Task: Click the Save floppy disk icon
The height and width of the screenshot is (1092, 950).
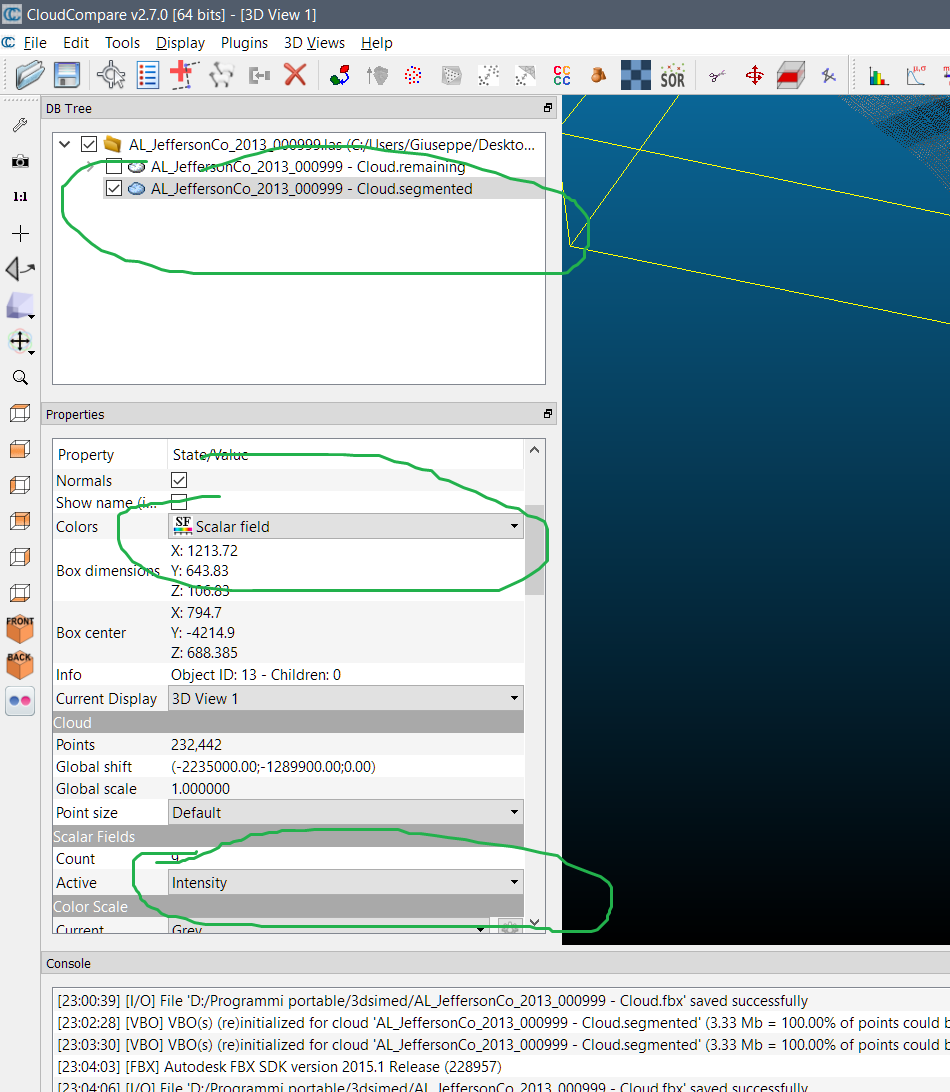Action: (x=67, y=75)
